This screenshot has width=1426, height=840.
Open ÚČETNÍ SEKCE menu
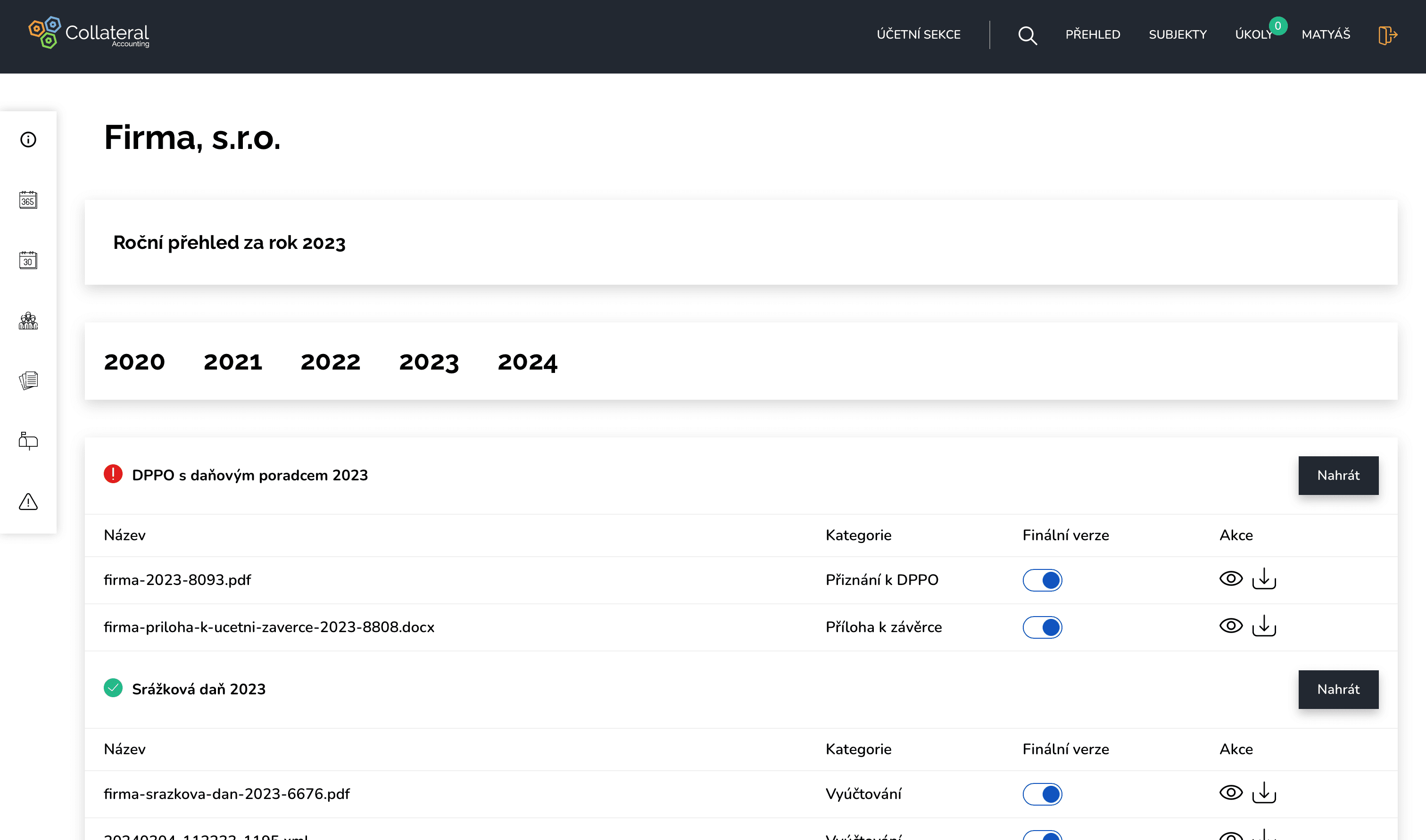pyautogui.click(x=918, y=34)
